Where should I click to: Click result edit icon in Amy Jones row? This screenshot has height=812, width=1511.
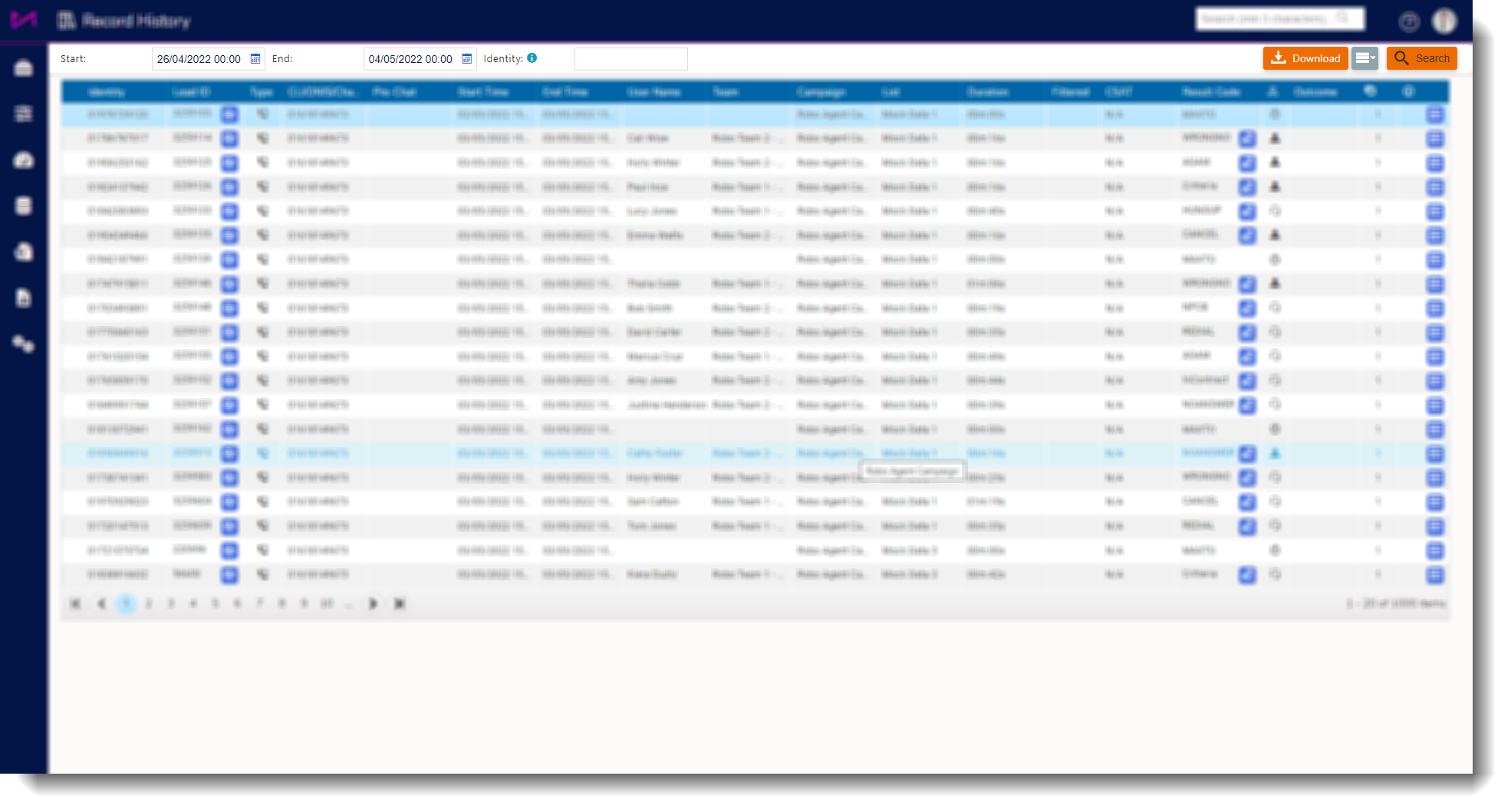pos(1248,381)
